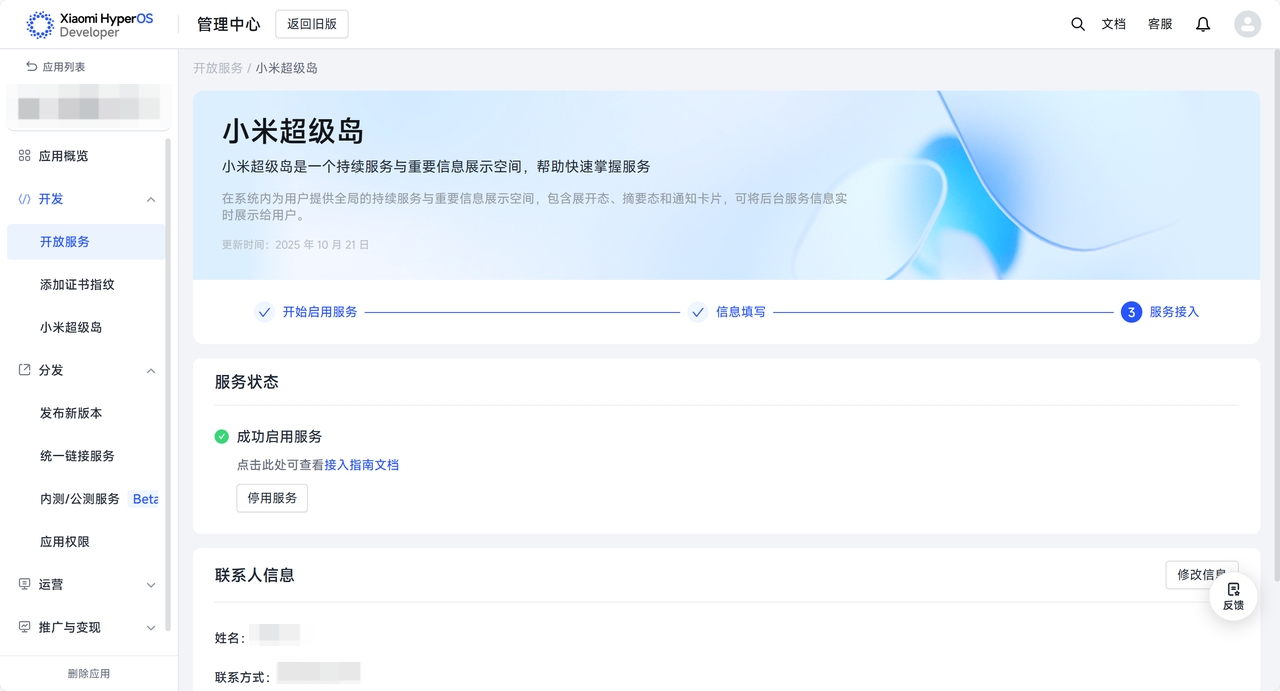Select 添加证书指纹 in the sidebar
Viewport: 1280px width, 691px height.
77,284
